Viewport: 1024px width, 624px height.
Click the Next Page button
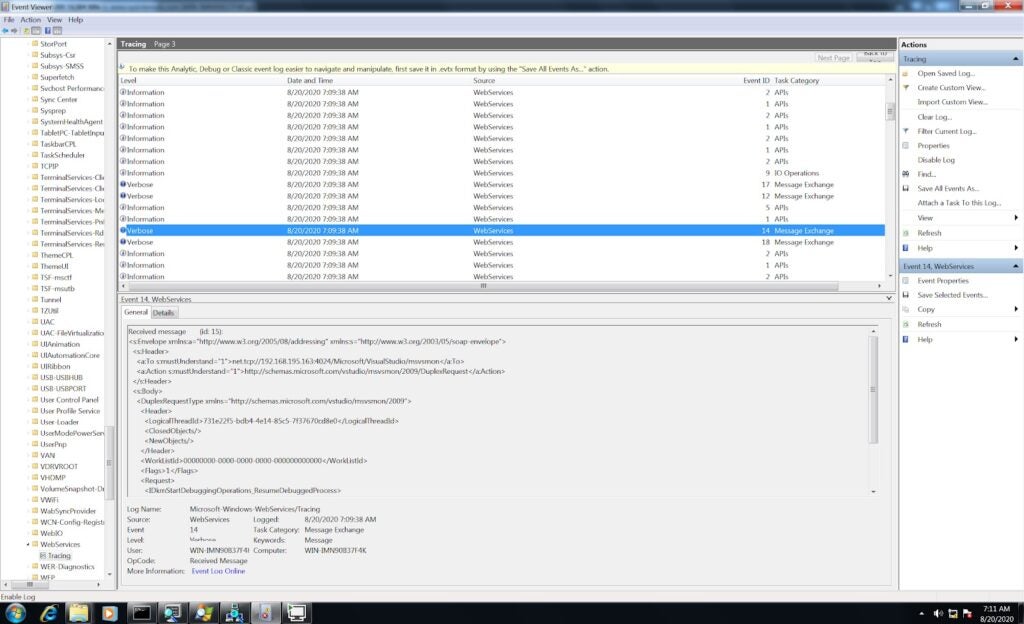tap(833, 57)
